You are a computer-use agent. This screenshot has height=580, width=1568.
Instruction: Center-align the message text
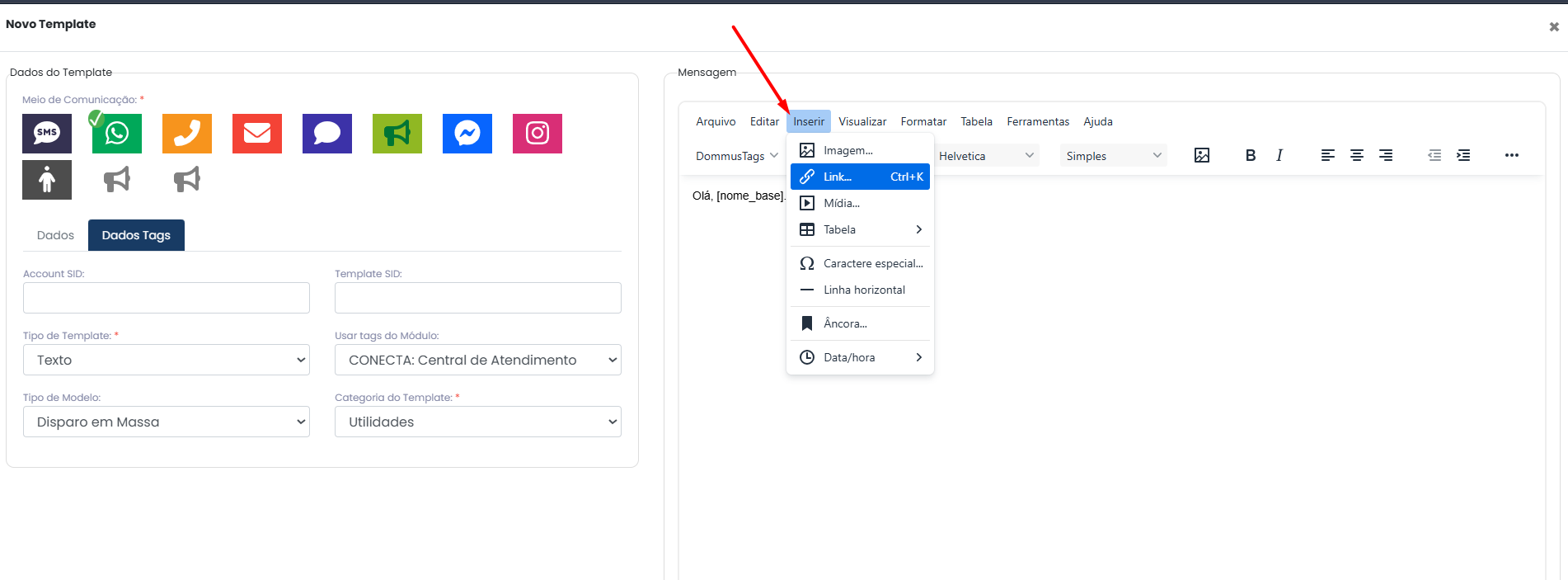[1357, 155]
